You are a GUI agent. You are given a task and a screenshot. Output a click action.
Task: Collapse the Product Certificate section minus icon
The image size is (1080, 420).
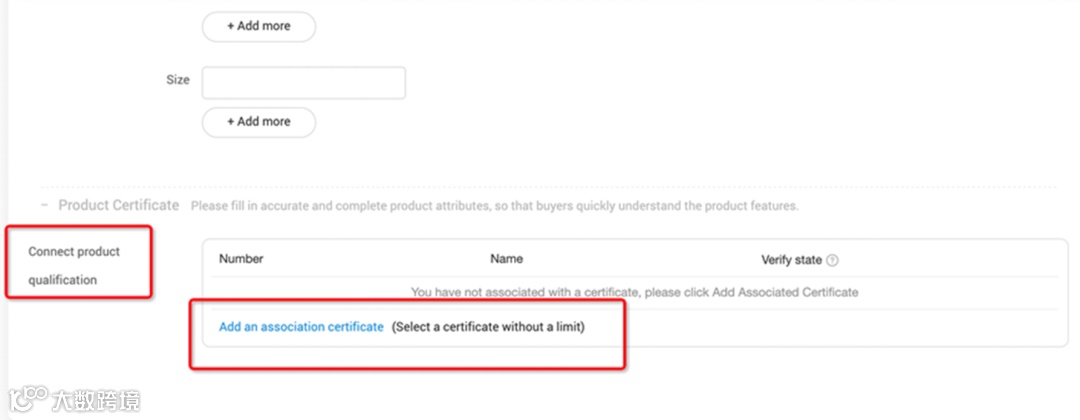click(44, 205)
